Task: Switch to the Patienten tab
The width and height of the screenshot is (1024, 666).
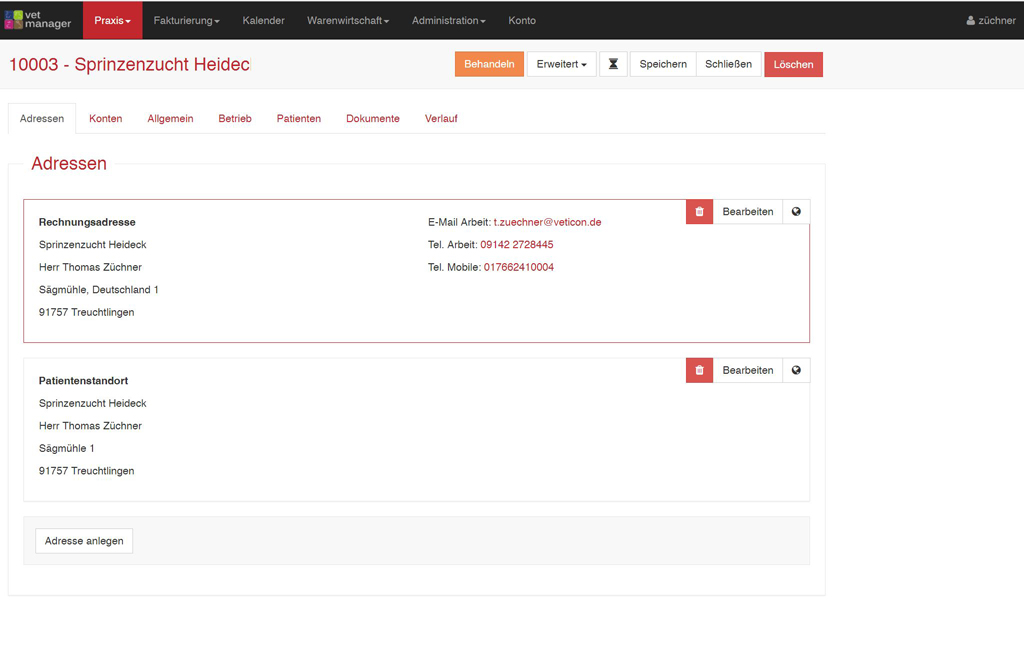Action: 298,118
